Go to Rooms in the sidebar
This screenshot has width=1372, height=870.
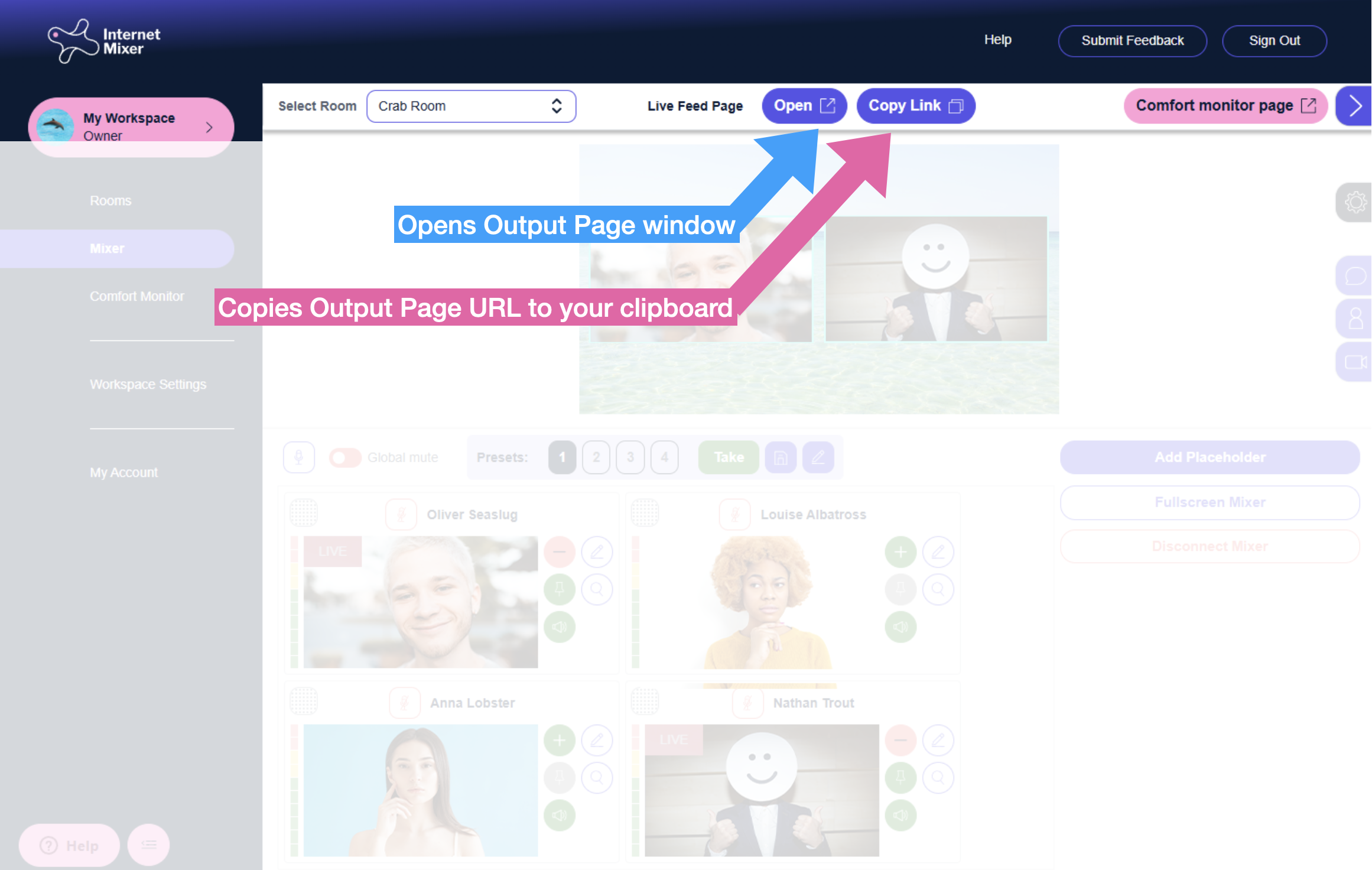[110, 200]
